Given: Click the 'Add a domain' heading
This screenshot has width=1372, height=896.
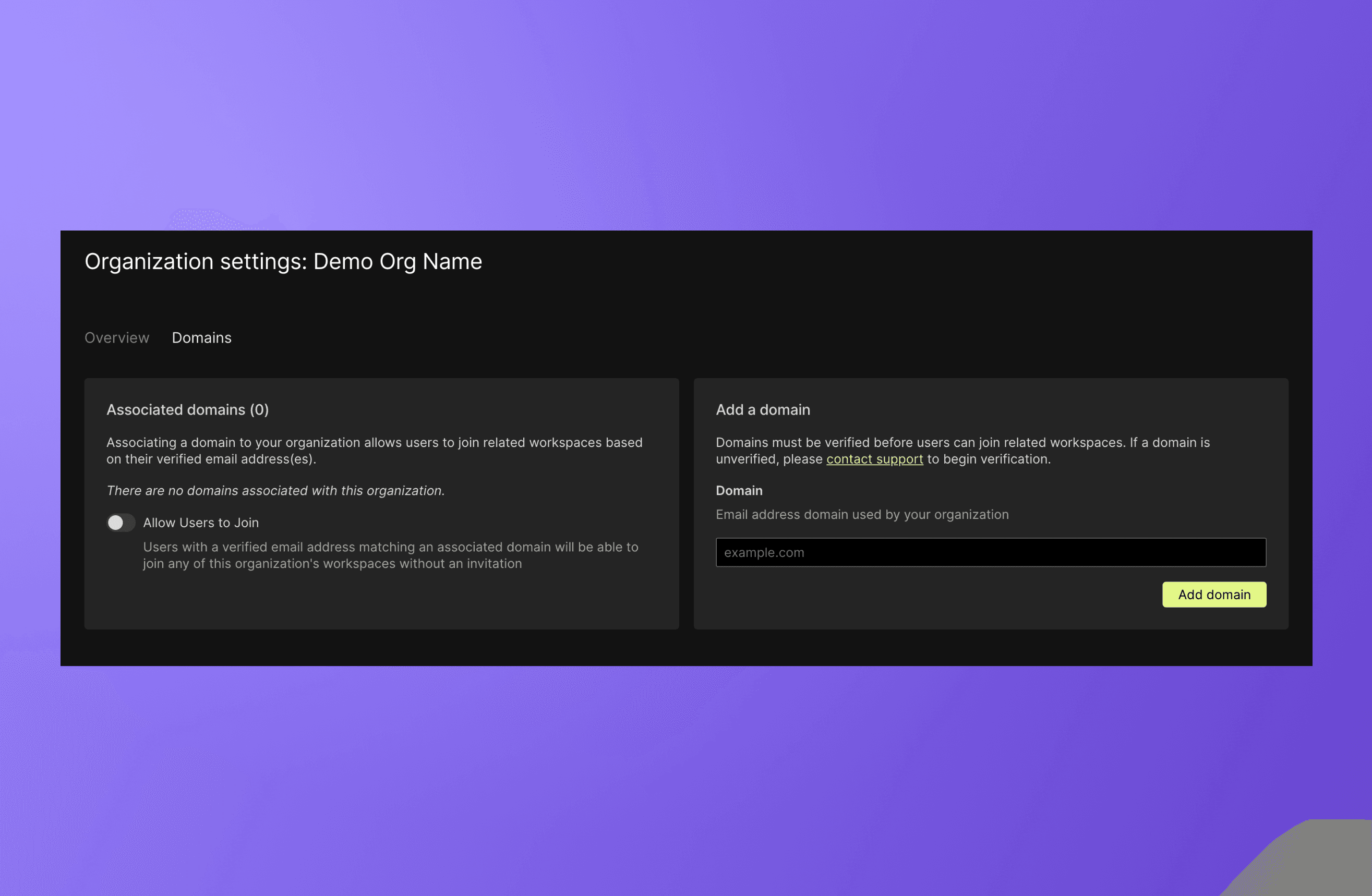Looking at the screenshot, I should (x=762, y=410).
